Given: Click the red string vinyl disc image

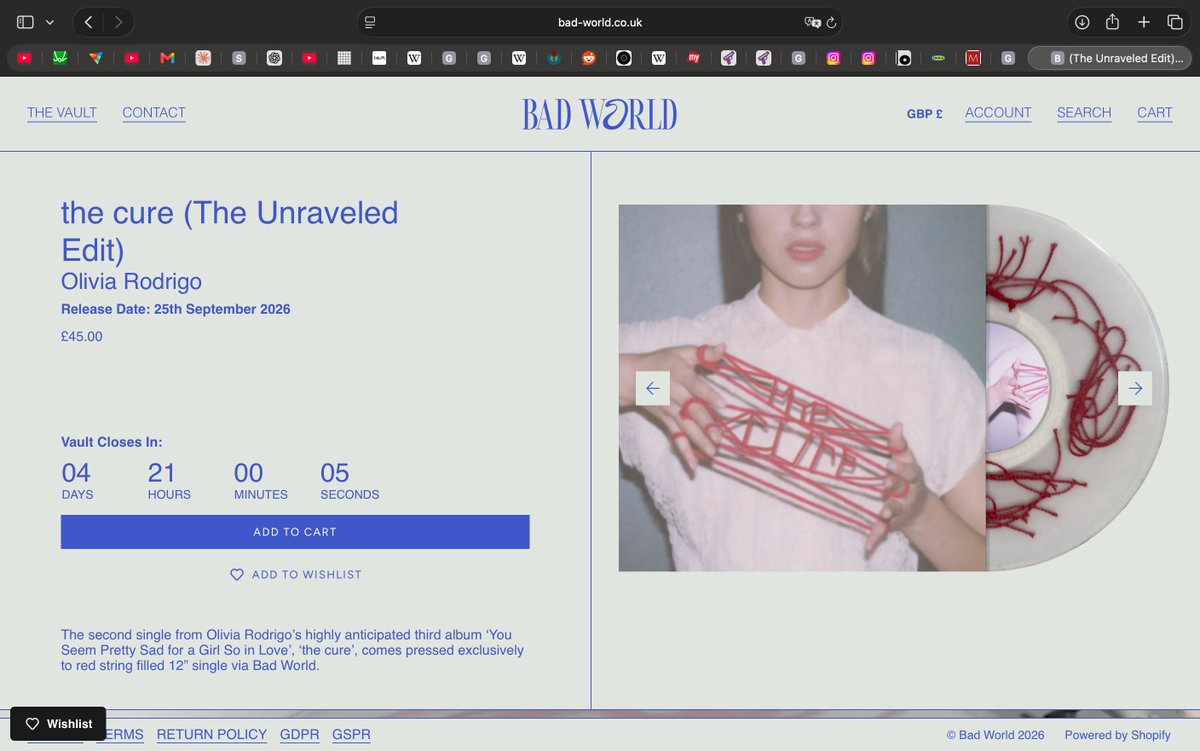Looking at the screenshot, I should coord(1078,388).
